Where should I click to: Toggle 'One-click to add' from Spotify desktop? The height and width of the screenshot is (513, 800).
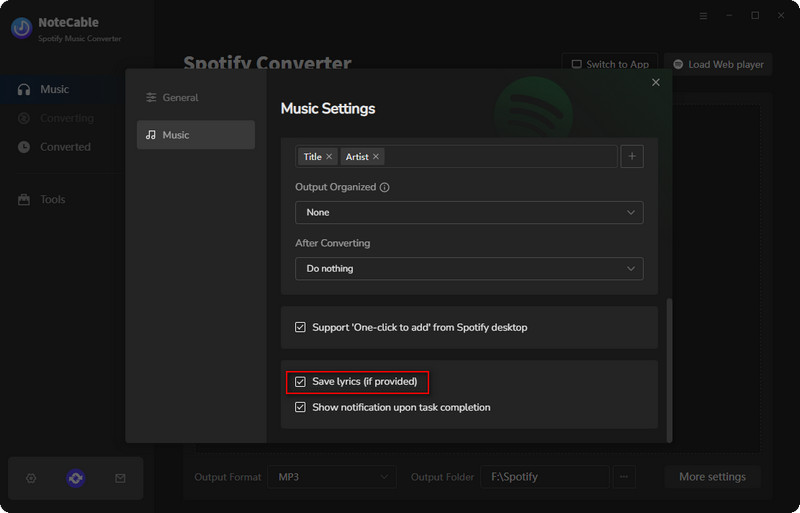(x=300, y=327)
